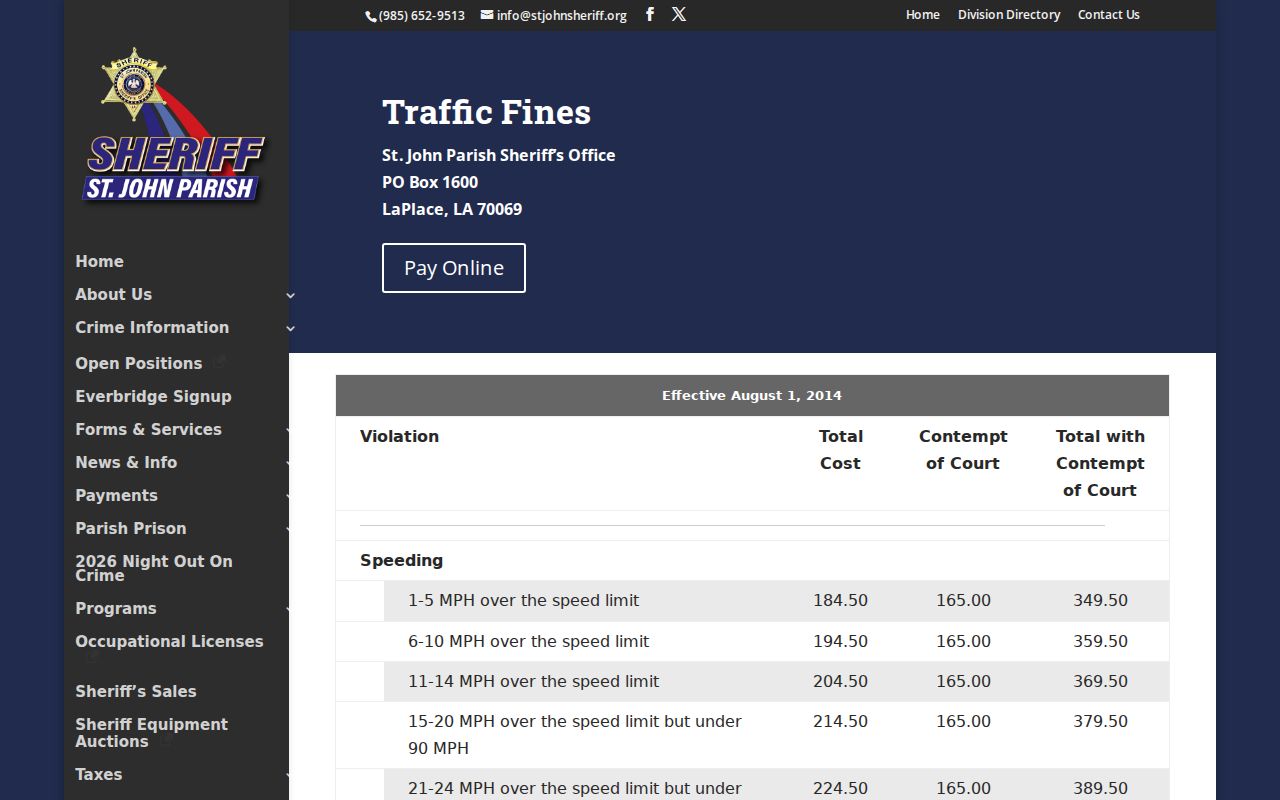Open About Us in the sidebar
Viewport: 1280px width, 800px height.
coord(113,294)
